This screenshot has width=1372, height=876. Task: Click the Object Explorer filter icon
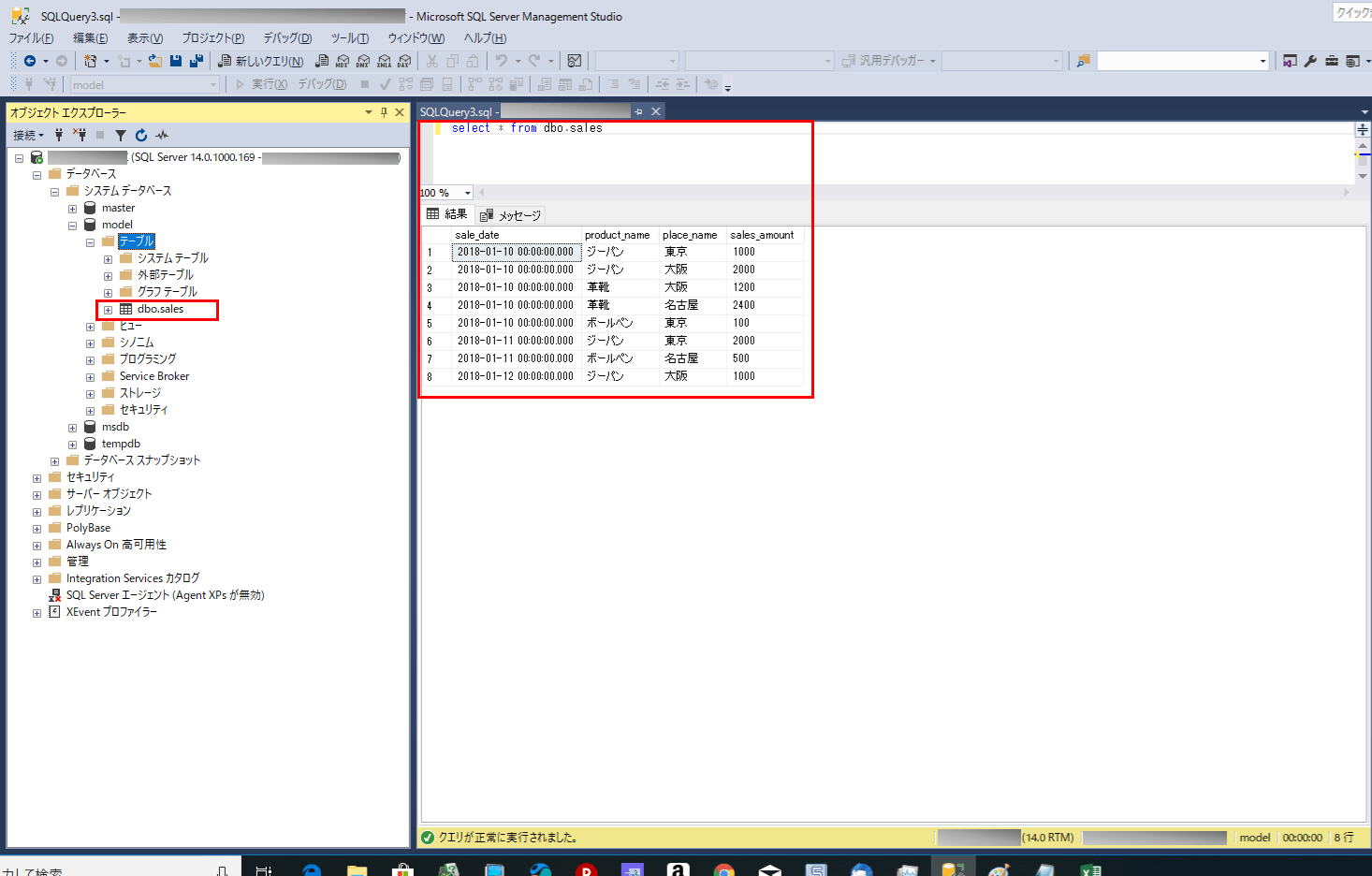(121, 136)
